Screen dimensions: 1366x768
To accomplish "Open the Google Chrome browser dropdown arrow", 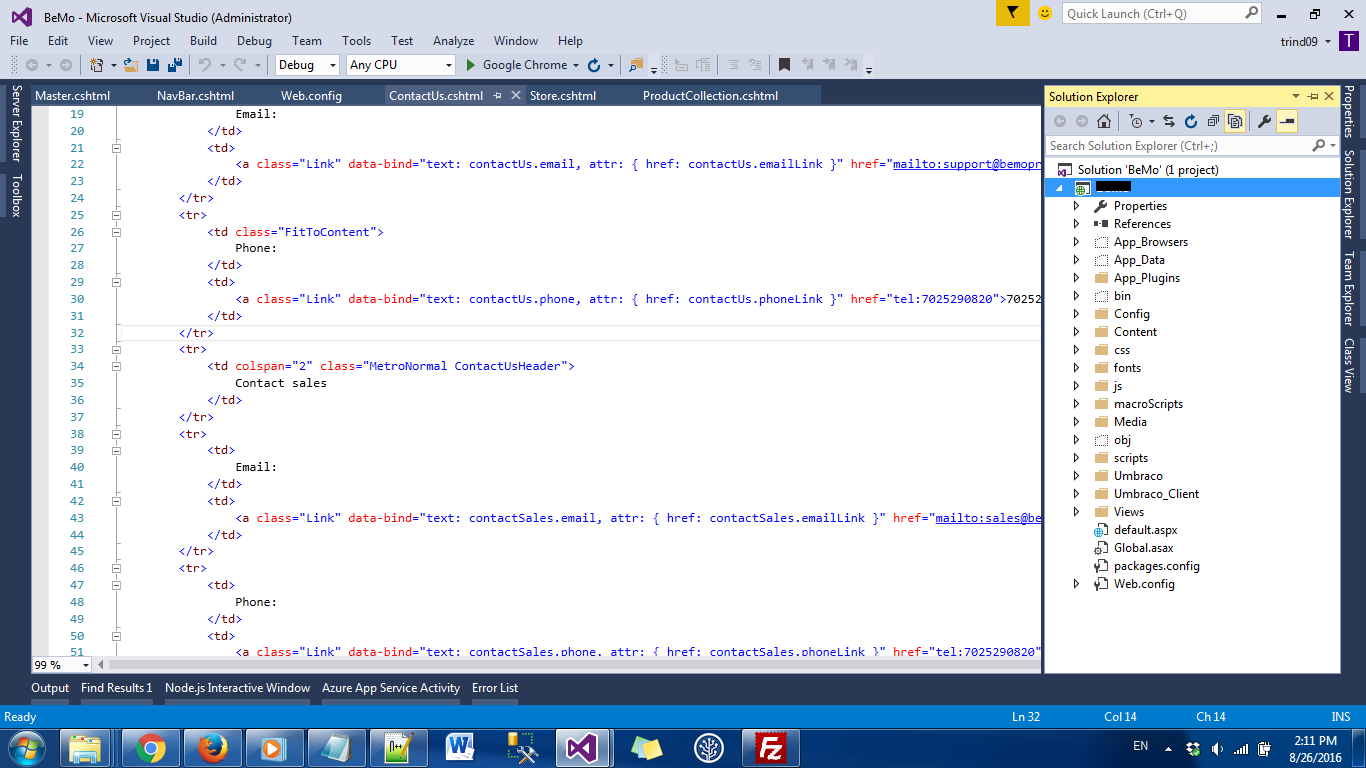I will tap(576, 65).
